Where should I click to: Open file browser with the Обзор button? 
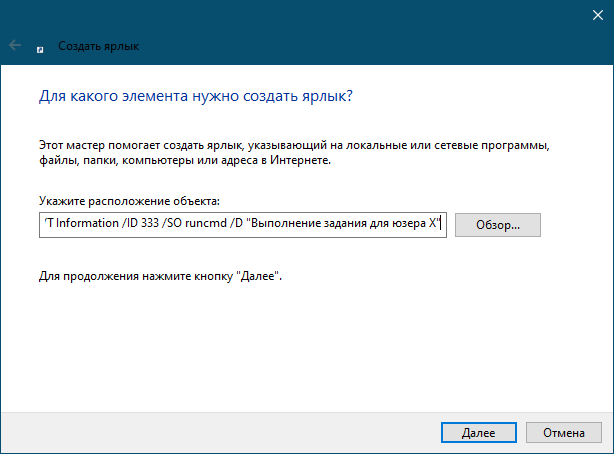(498, 225)
